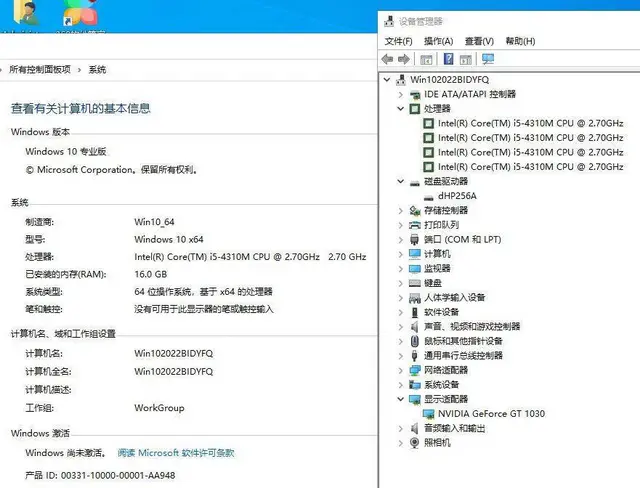Click the 阅读 Microsoft 软件许可条款 link
The image size is (640, 488).
point(176,453)
